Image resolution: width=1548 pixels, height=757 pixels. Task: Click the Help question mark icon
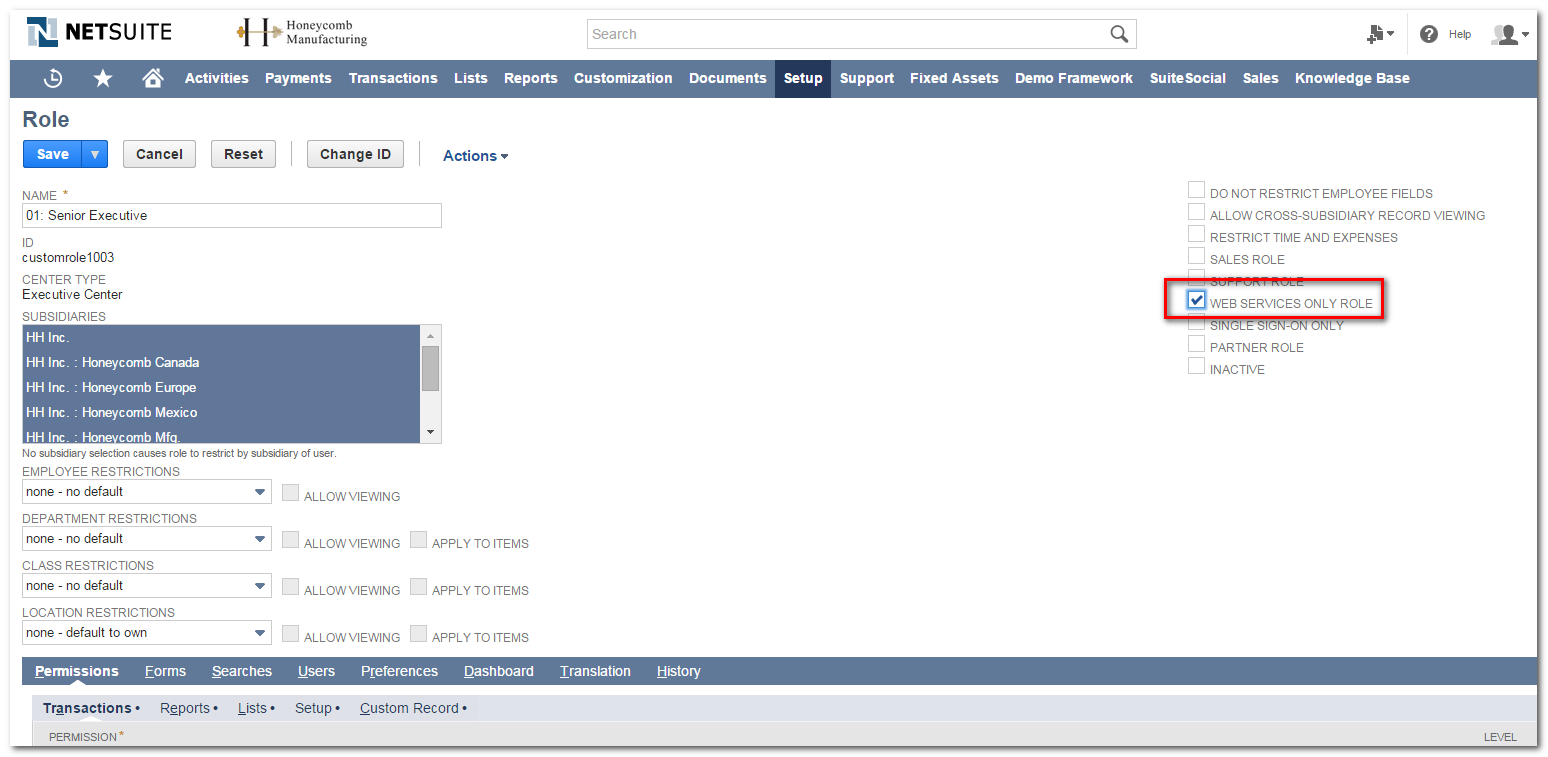click(x=1429, y=34)
